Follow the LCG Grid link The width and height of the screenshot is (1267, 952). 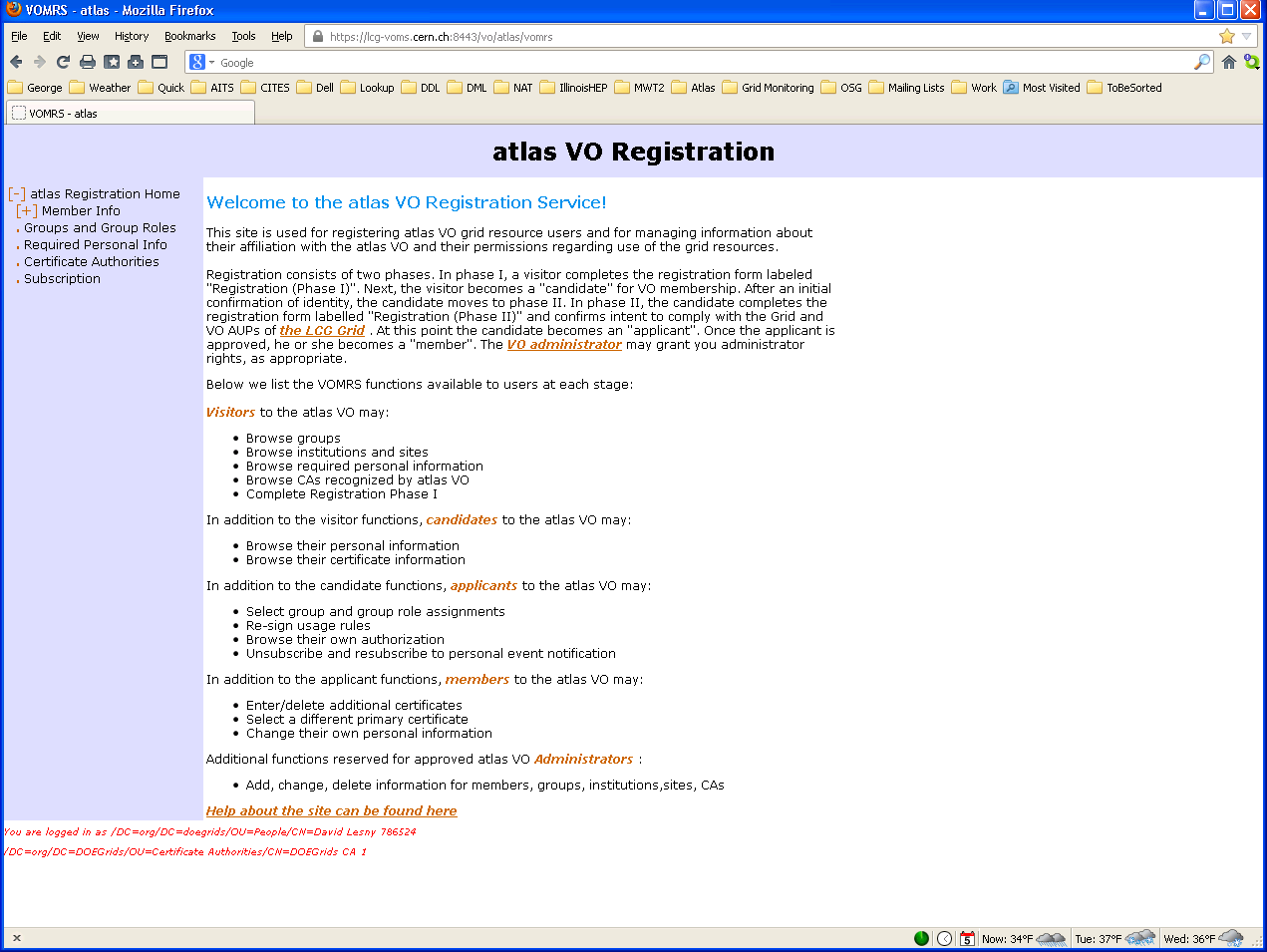coord(321,330)
